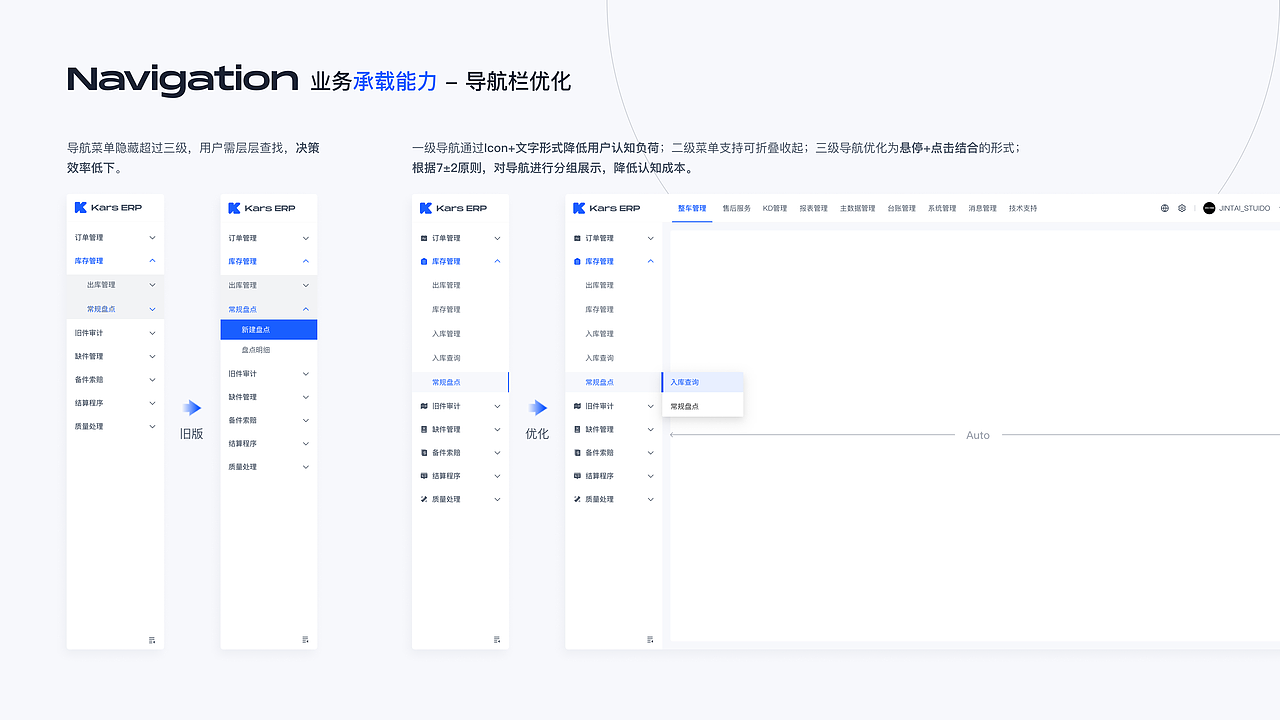Expand 订单管理 chevron in the leftmost old sidebar
1280x720 pixels.
pyautogui.click(x=153, y=238)
